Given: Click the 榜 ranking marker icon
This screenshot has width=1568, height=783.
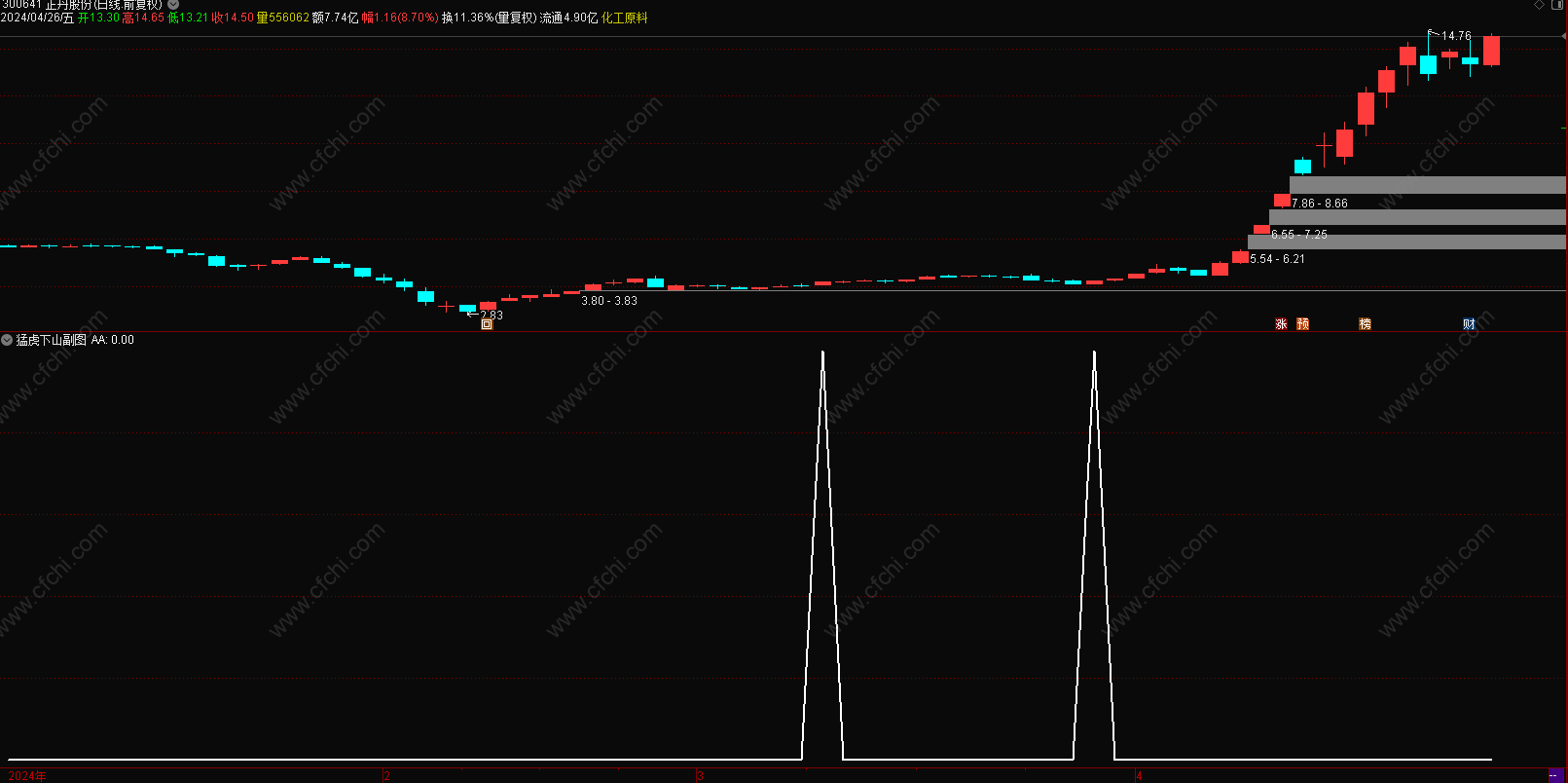Looking at the screenshot, I should click(1366, 324).
